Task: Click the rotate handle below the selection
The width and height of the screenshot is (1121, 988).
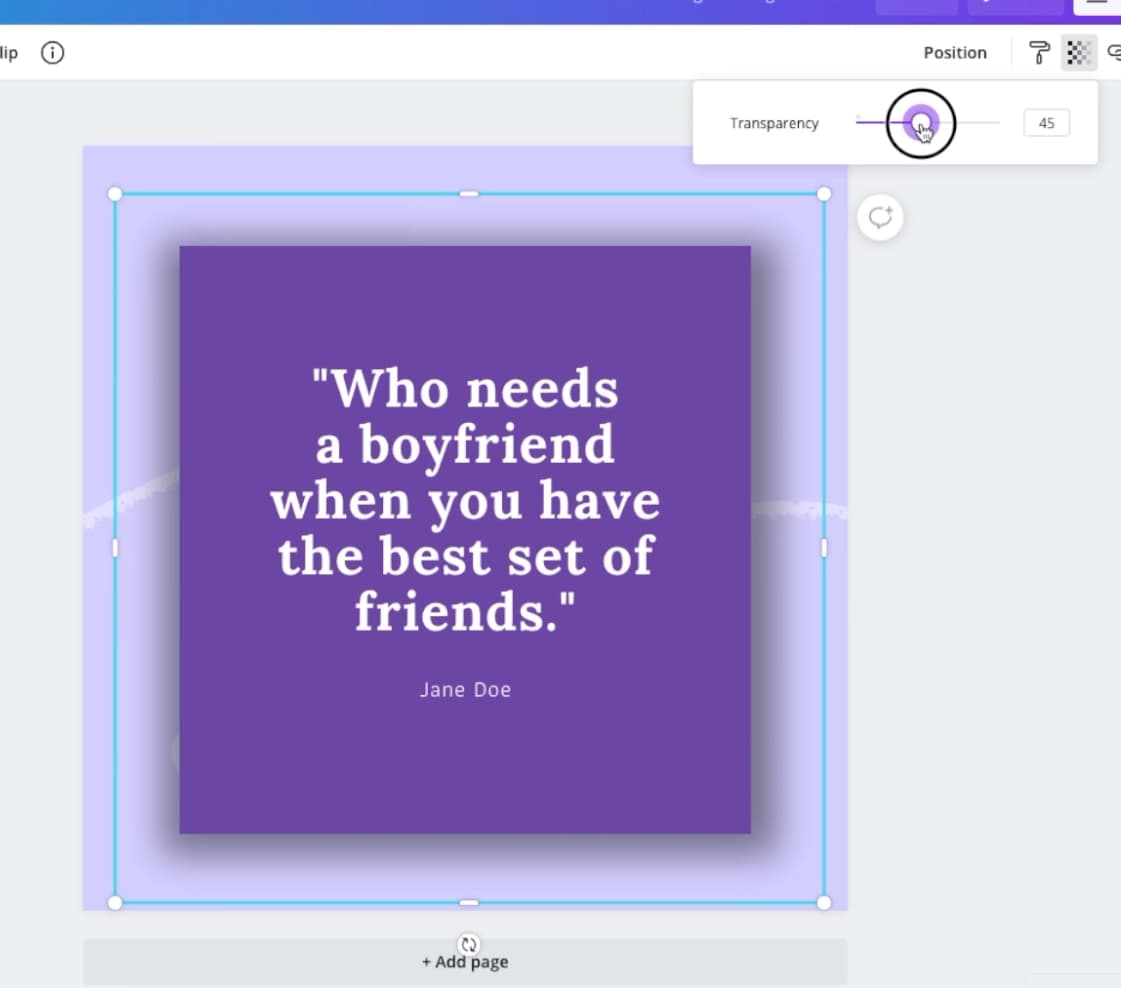Action: [468, 943]
